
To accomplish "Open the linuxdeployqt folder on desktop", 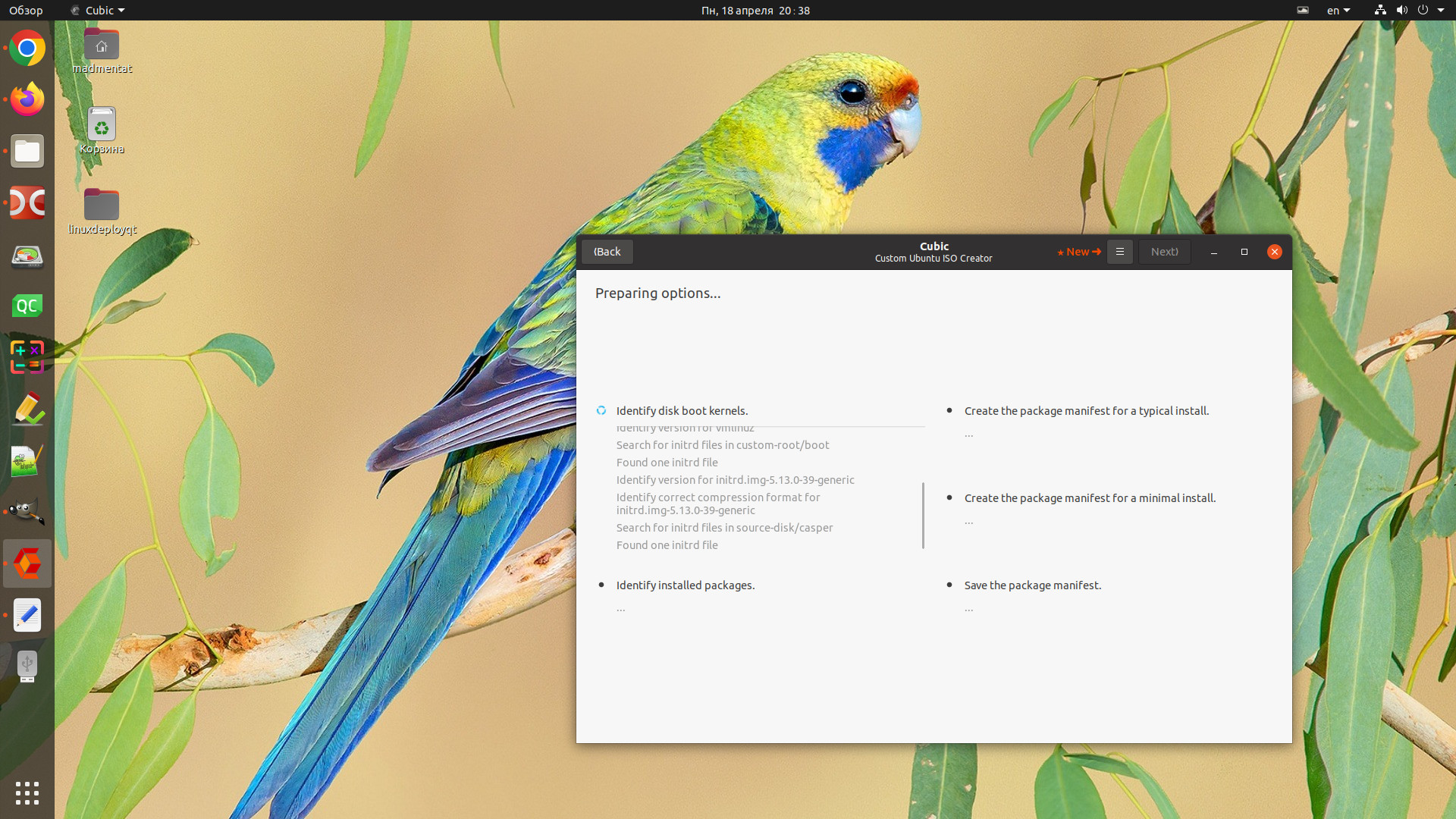I will (x=102, y=212).
